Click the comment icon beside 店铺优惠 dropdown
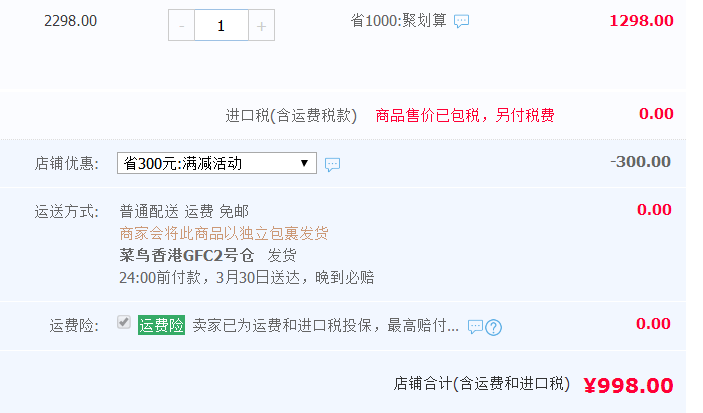 tap(332, 165)
